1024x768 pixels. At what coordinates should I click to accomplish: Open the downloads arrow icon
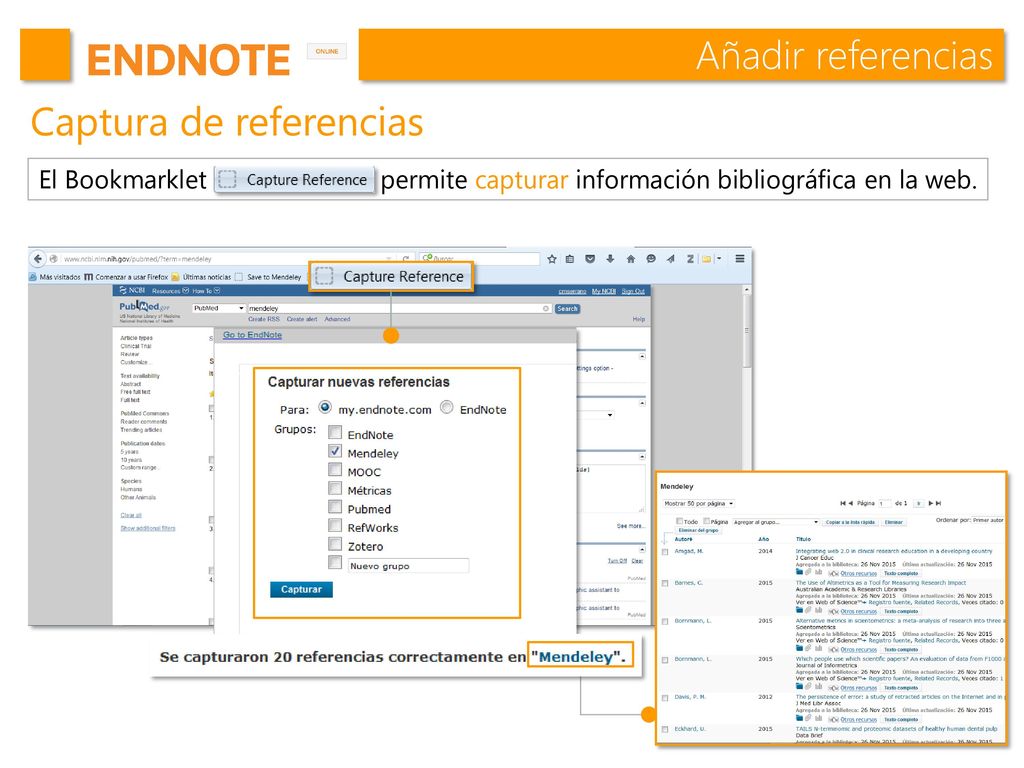(610, 259)
